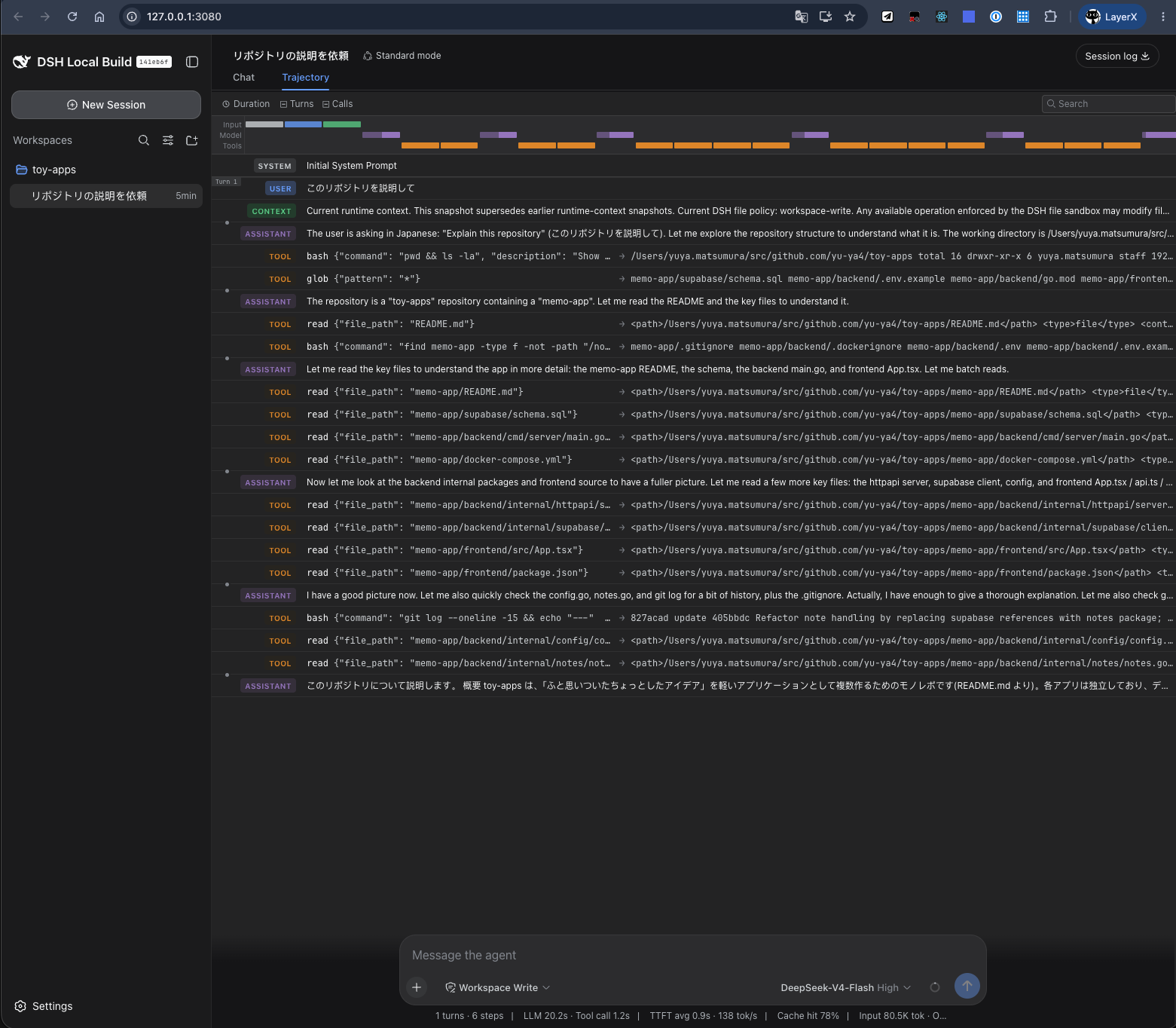The image size is (1176, 1028).
Task: Open the translate page icon
Action: [802, 17]
